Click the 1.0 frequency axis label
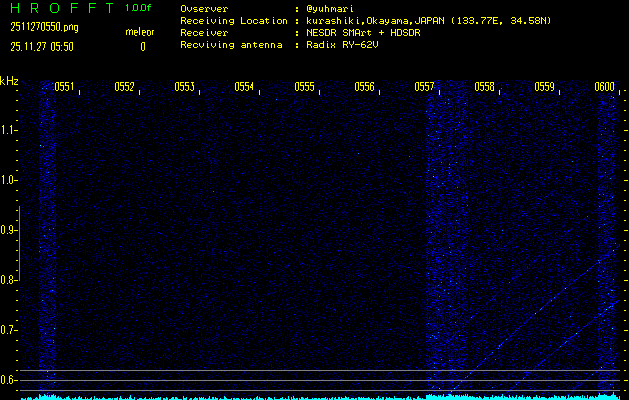 click(x=8, y=181)
